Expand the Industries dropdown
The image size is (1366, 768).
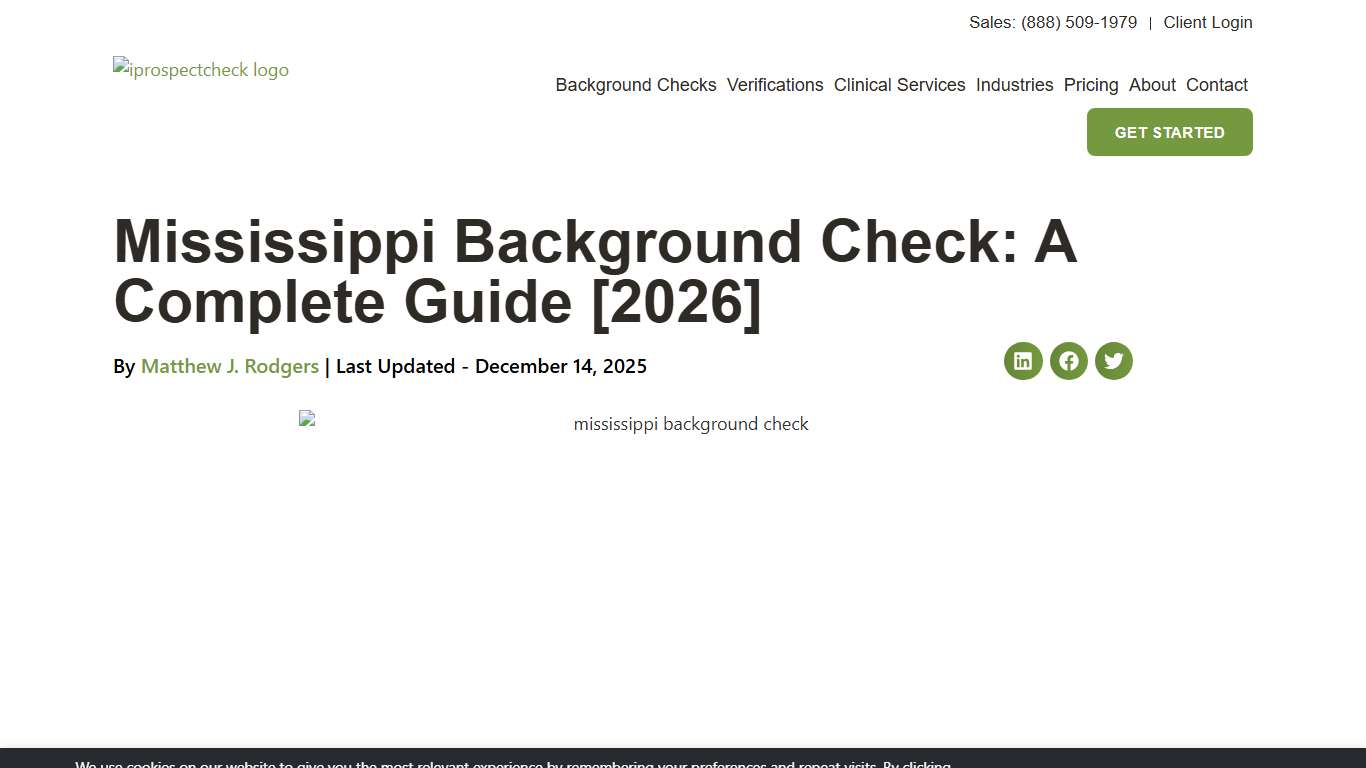tap(1014, 85)
